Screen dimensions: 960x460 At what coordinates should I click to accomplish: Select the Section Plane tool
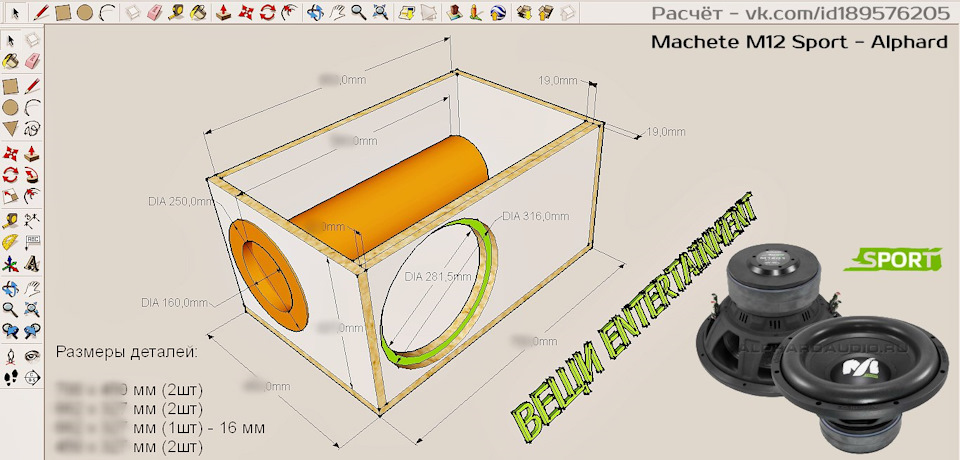click(32, 377)
